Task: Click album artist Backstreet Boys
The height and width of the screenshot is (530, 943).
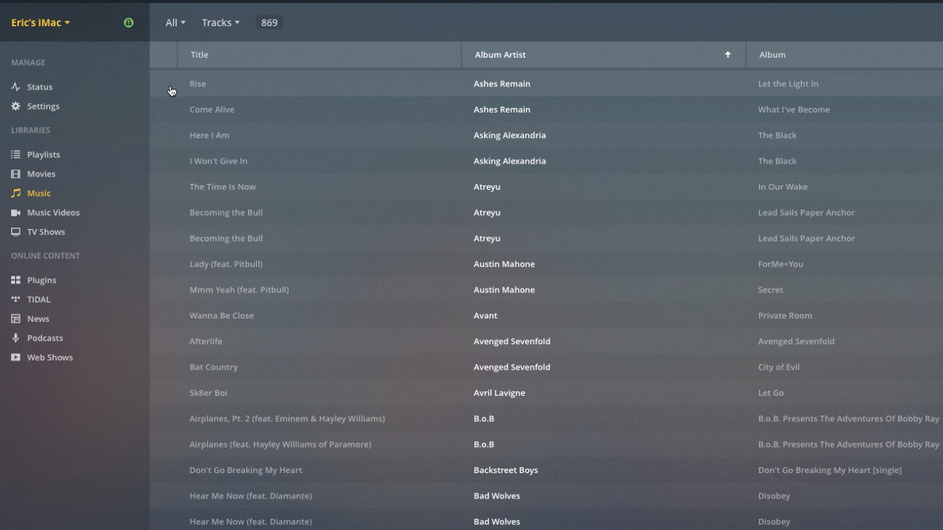Action: [x=506, y=470]
